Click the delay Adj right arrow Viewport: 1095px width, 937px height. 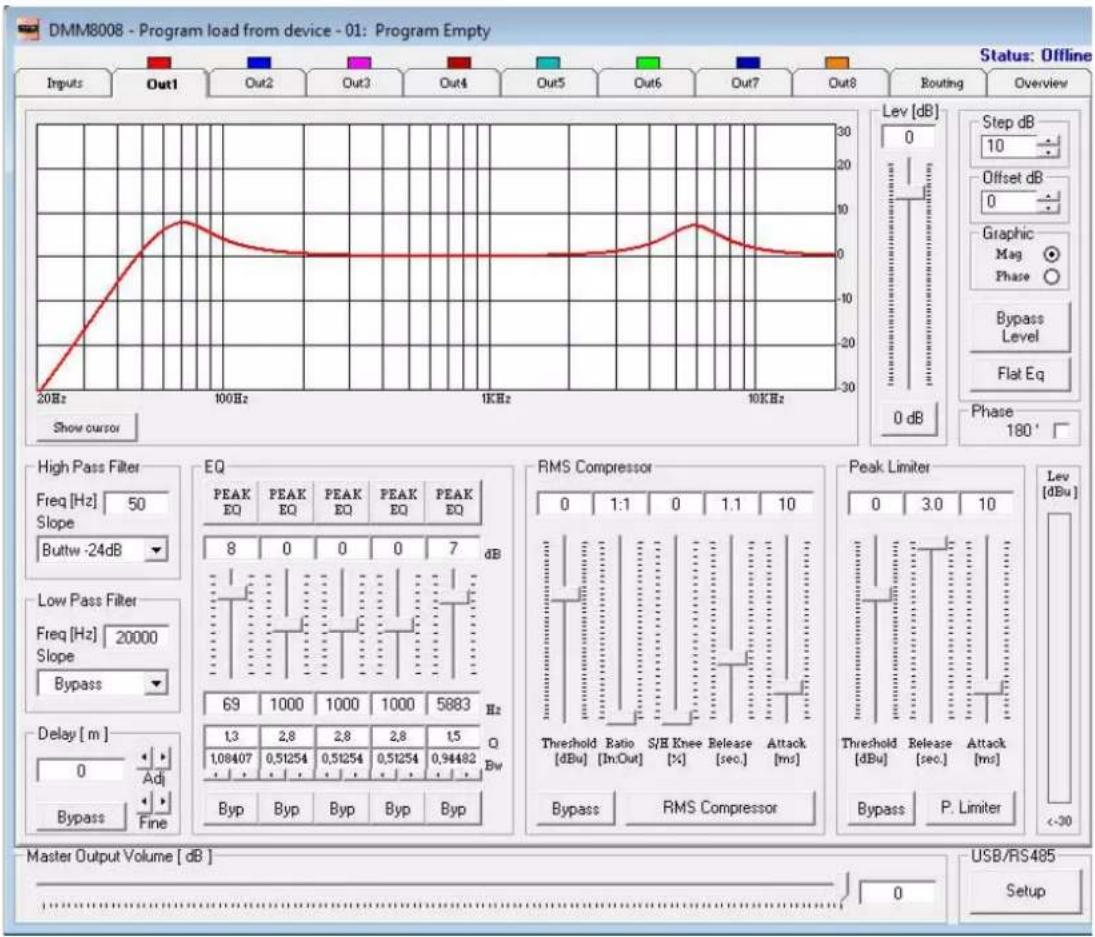(x=162, y=757)
